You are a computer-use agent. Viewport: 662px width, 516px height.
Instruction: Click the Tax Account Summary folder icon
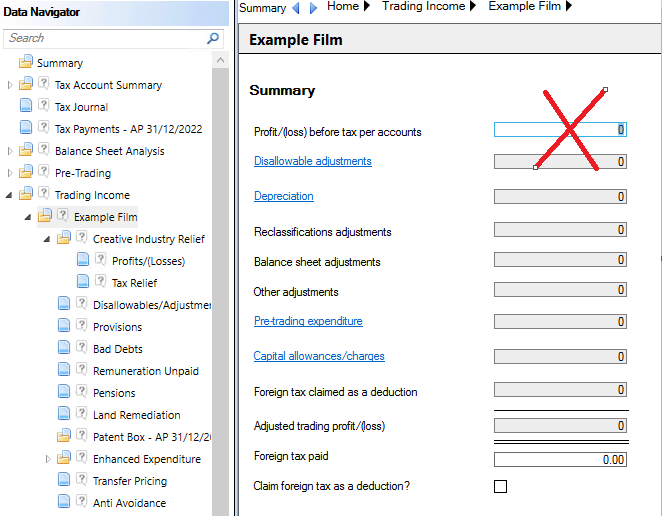coord(25,84)
